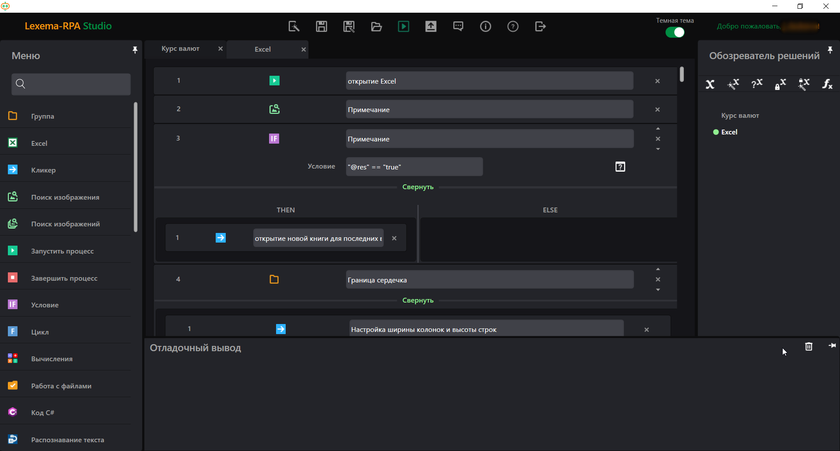This screenshot has height=451, width=840.
Task: Open the comments toolbar icon
Action: point(458,26)
